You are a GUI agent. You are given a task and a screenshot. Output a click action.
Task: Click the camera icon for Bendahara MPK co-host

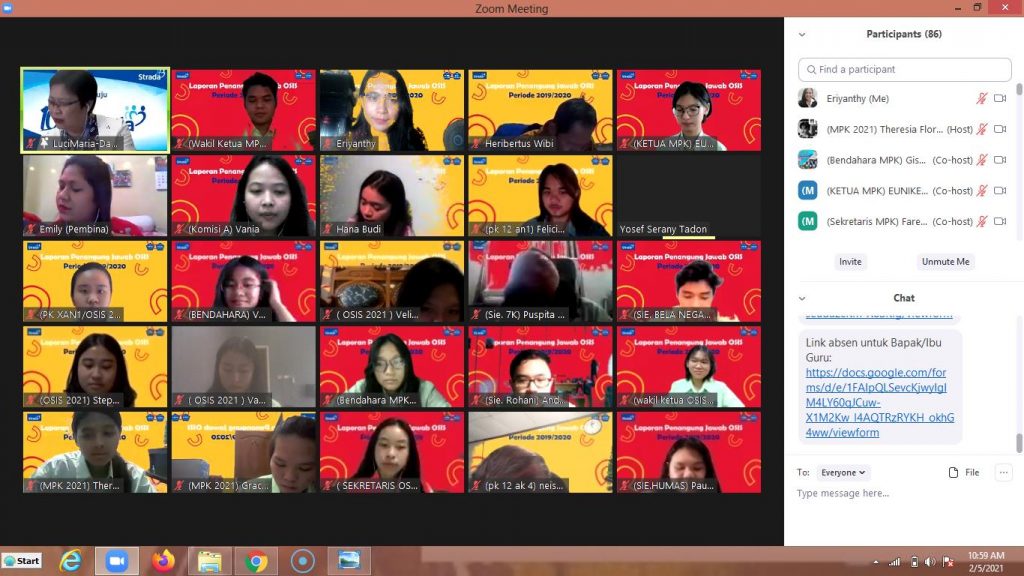coord(1000,160)
